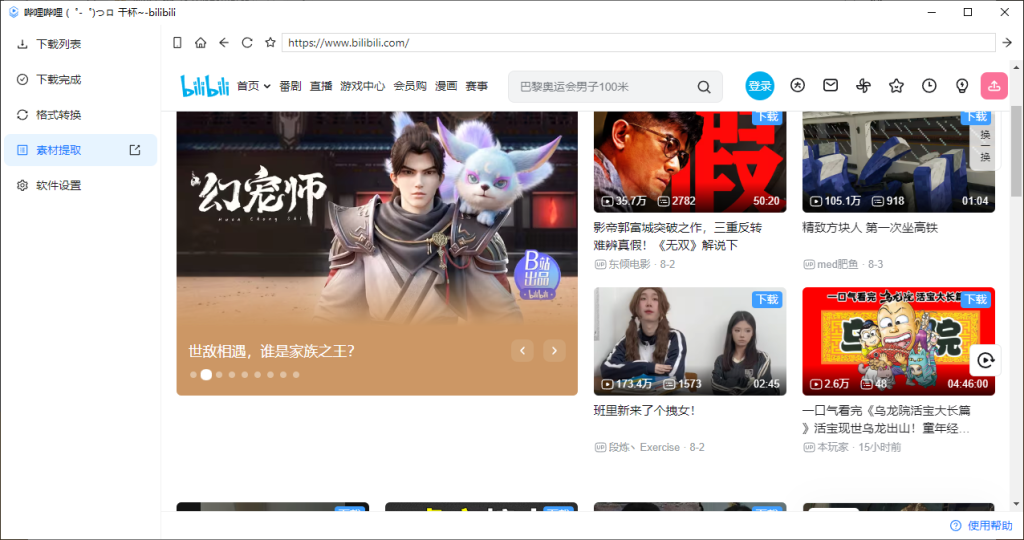Open uploader med肥鱼 profile
1024x540 pixels.
[838, 264]
